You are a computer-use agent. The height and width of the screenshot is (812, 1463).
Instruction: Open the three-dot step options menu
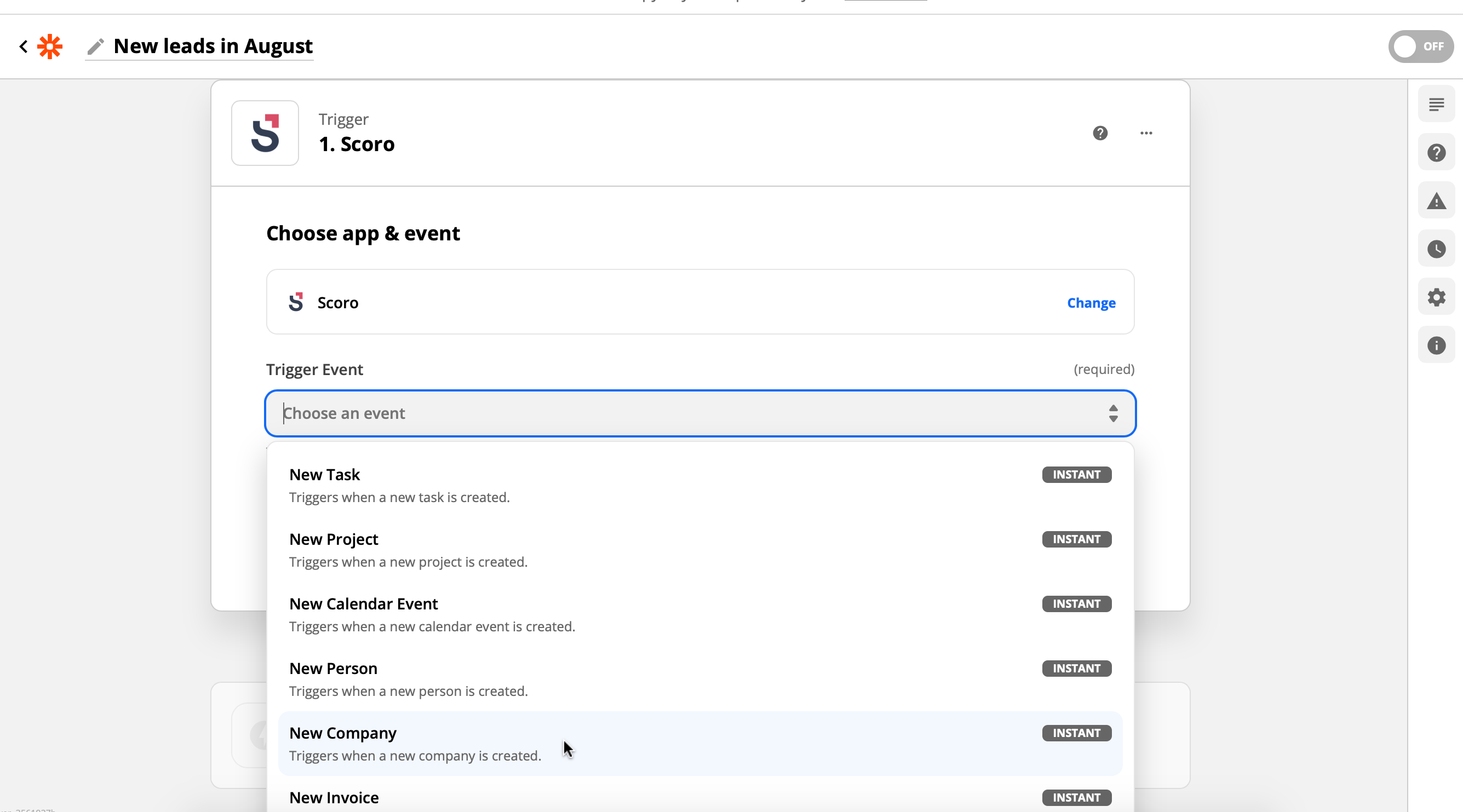[x=1146, y=133]
